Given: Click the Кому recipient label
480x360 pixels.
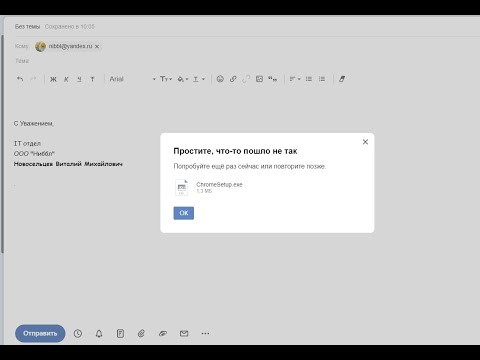Looking at the screenshot, I should point(21,46).
